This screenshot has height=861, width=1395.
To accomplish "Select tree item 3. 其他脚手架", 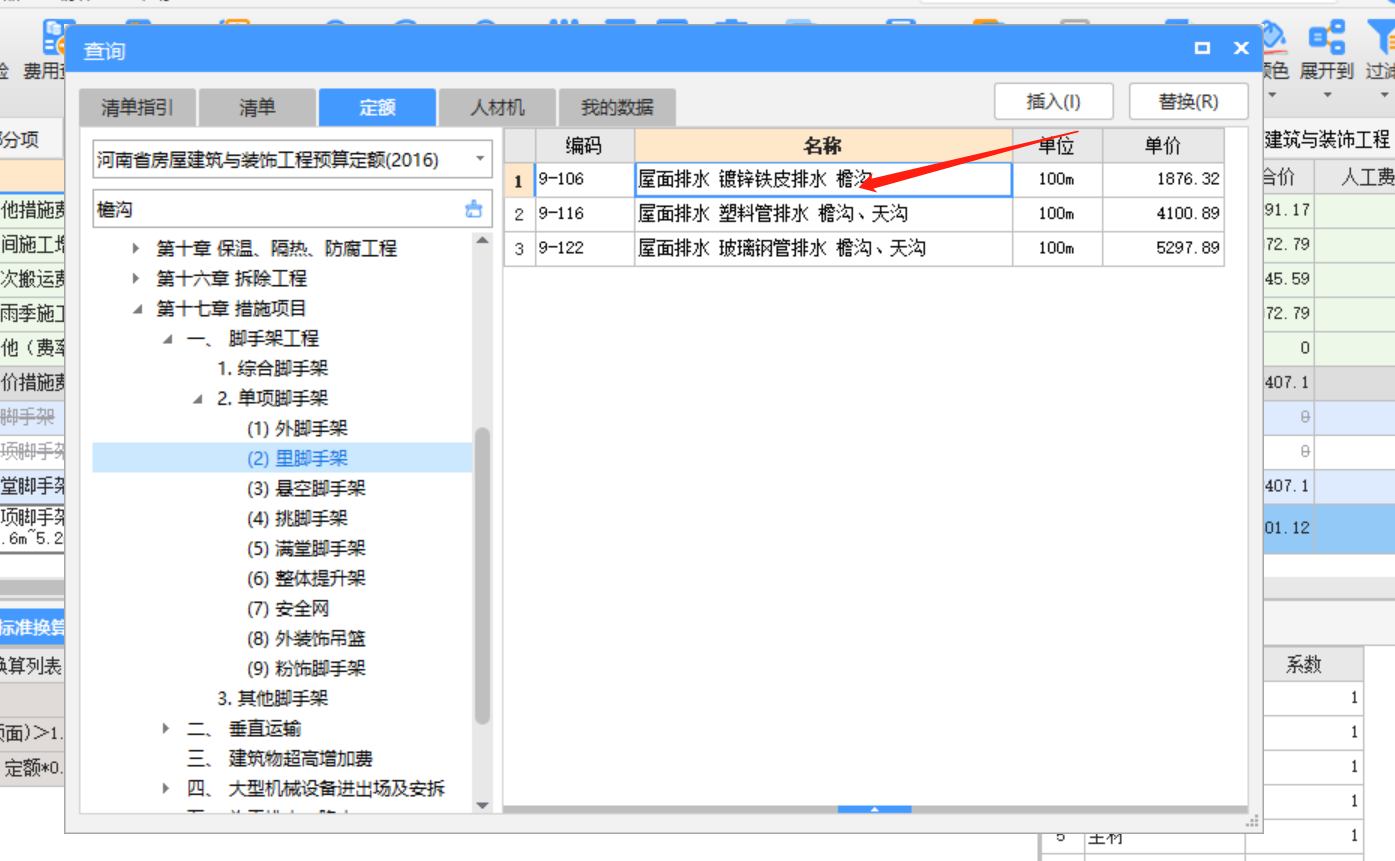I will [x=273, y=699].
